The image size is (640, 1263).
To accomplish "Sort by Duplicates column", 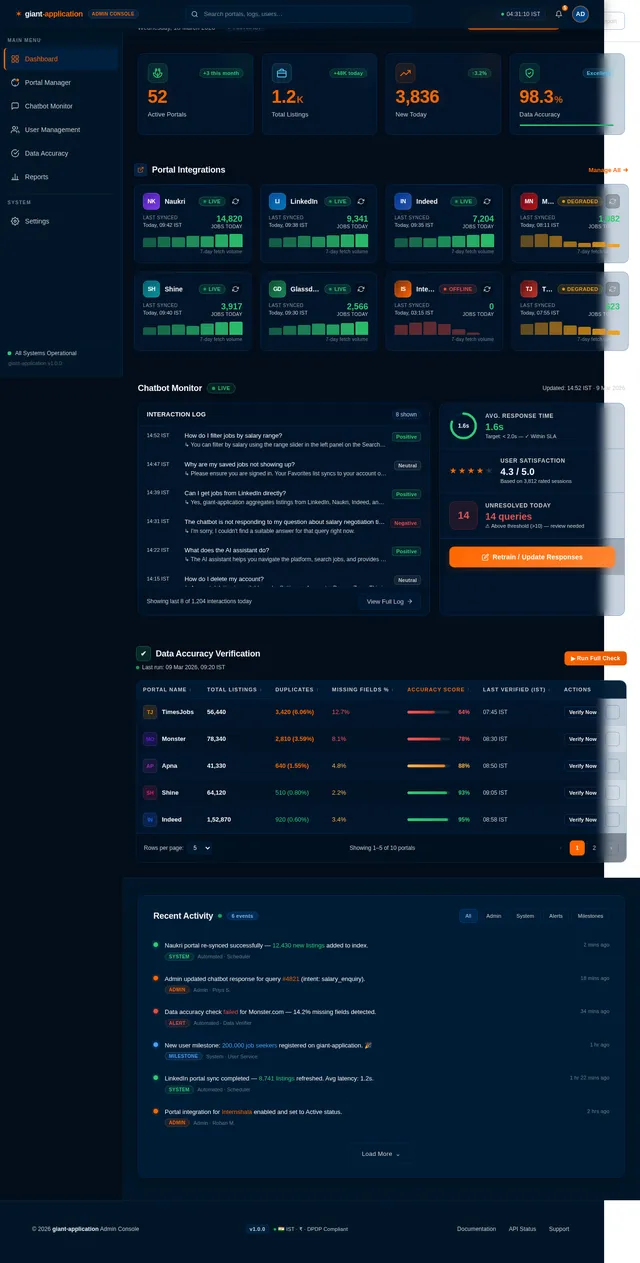I will tap(296, 689).
